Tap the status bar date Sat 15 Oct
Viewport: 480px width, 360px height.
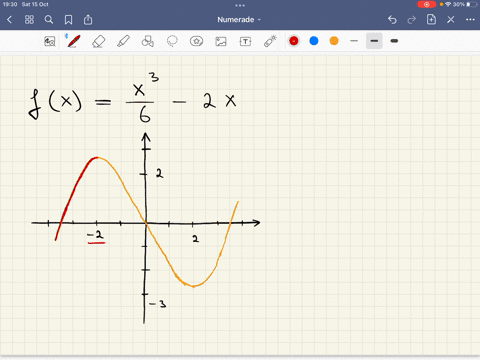[x=35, y=4]
